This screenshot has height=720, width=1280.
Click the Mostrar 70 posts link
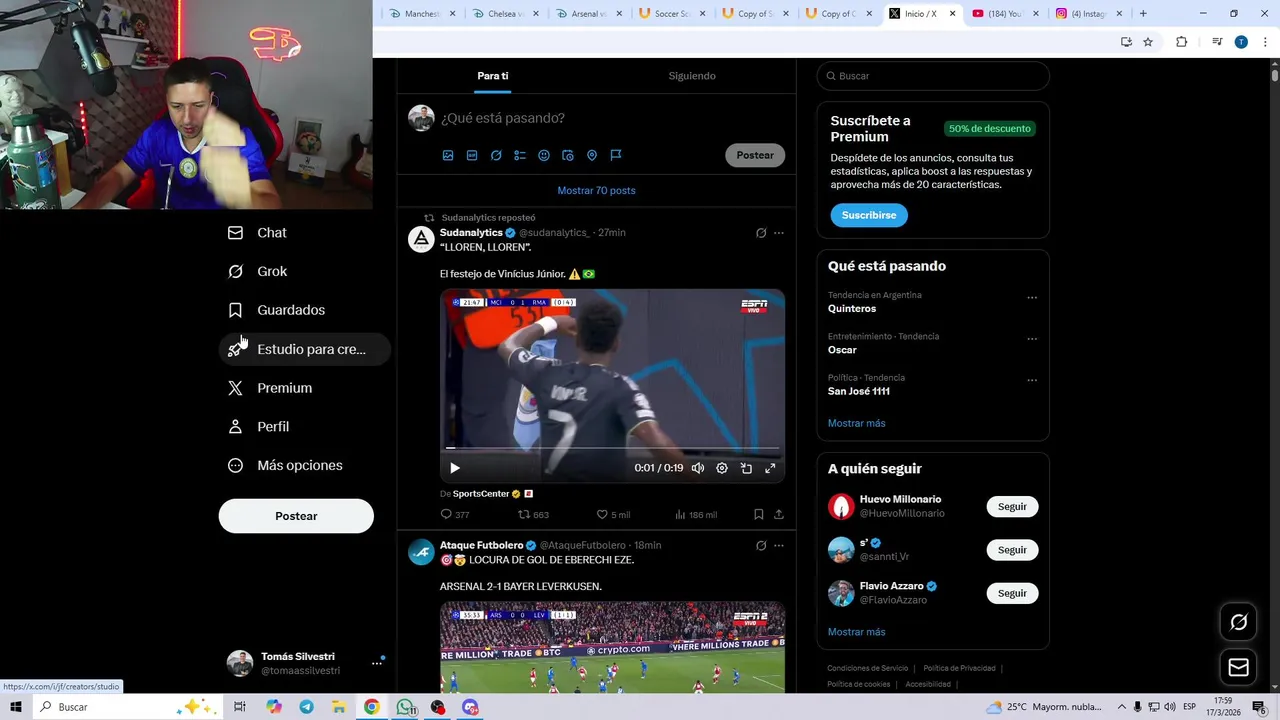[x=596, y=190]
